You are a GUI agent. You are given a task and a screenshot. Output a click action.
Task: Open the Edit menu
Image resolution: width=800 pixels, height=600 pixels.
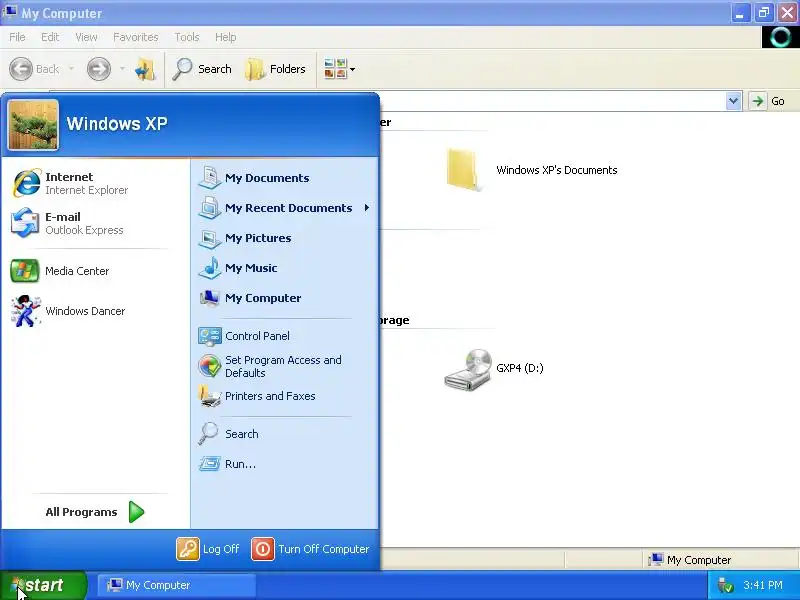click(50, 37)
